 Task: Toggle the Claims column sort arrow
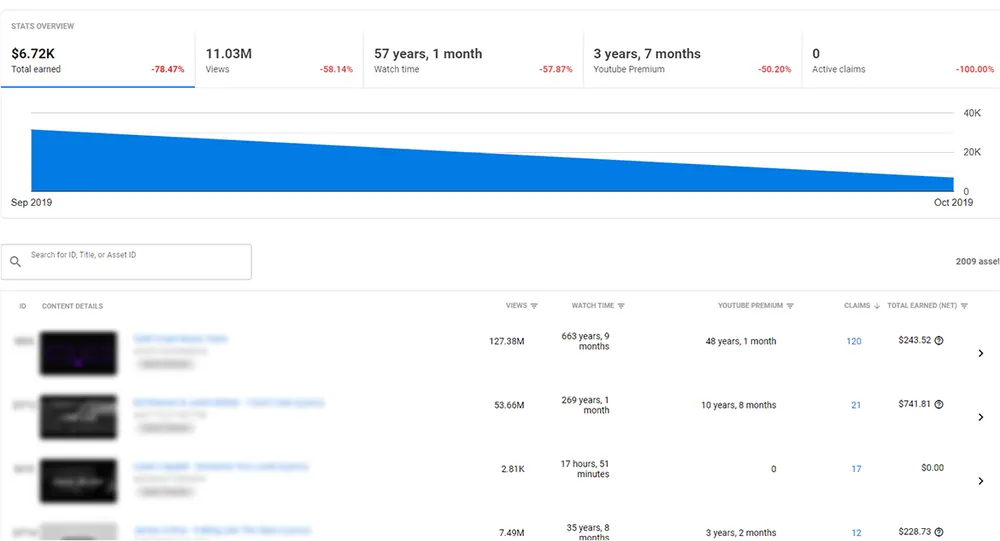(877, 306)
